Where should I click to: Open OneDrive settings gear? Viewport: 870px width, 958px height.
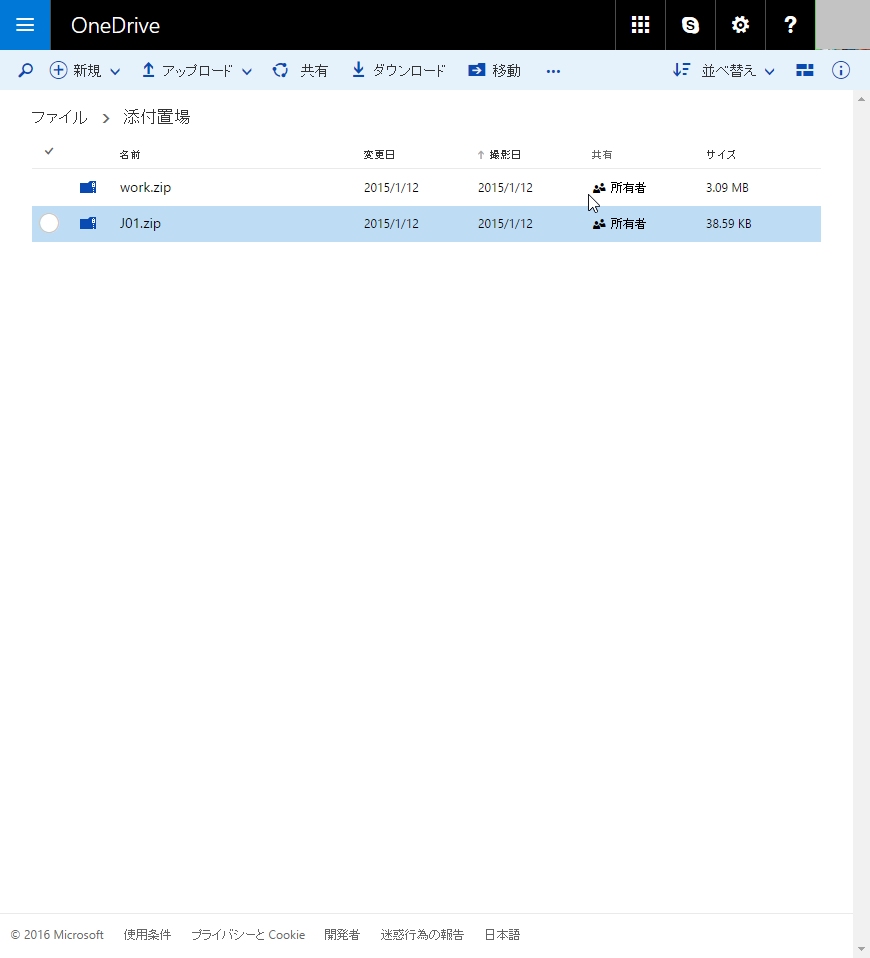click(x=740, y=25)
